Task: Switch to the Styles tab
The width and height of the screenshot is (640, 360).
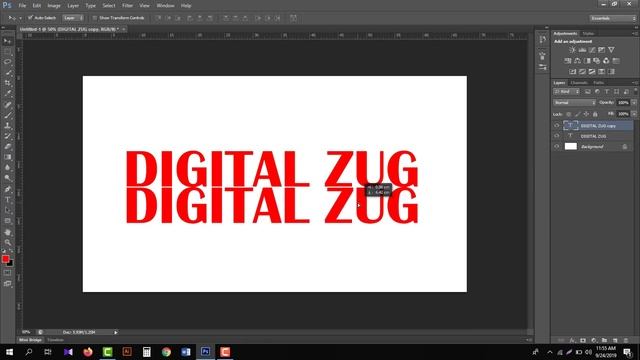Action: point(588,33)
